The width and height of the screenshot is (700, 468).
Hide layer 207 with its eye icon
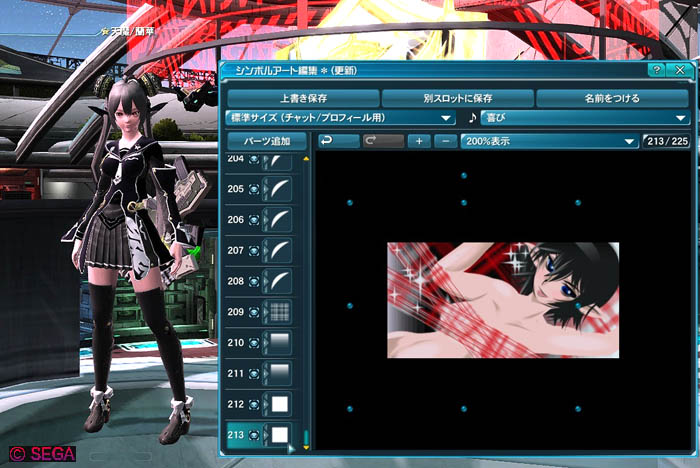coord(254,251)
